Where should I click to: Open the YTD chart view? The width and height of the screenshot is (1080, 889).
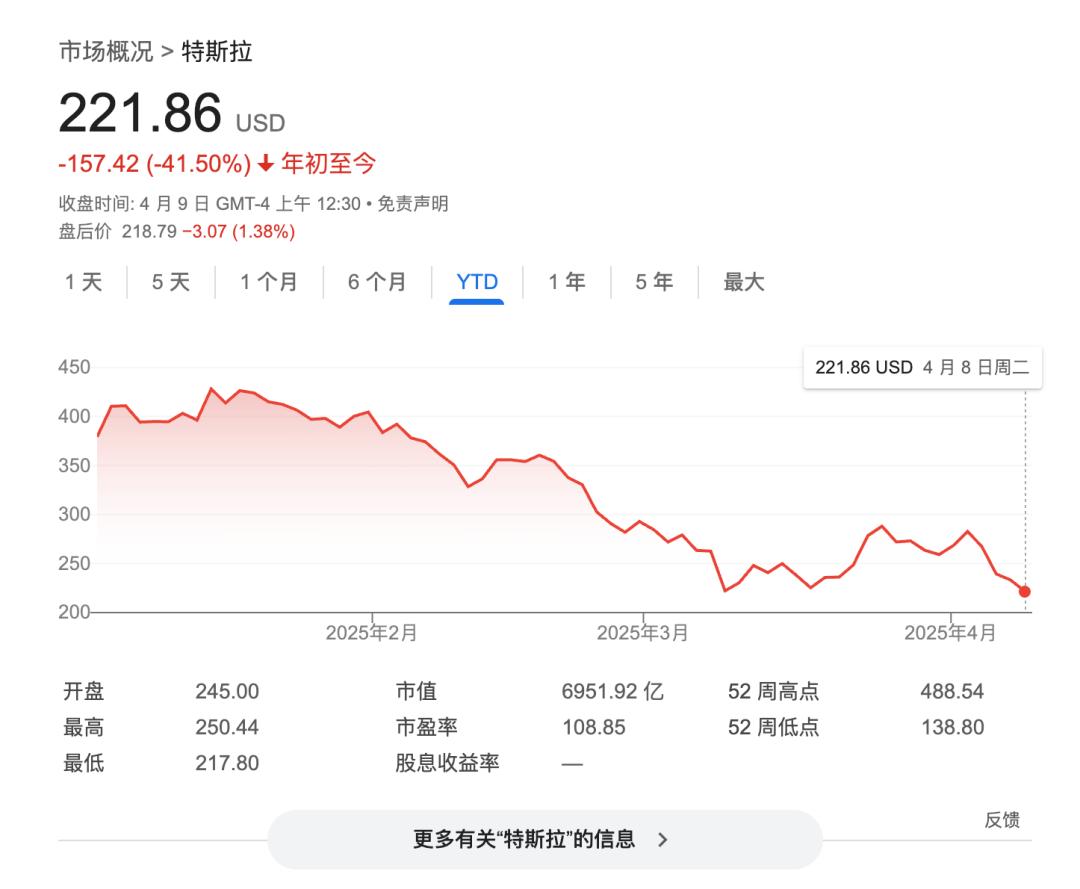[477, 282]
